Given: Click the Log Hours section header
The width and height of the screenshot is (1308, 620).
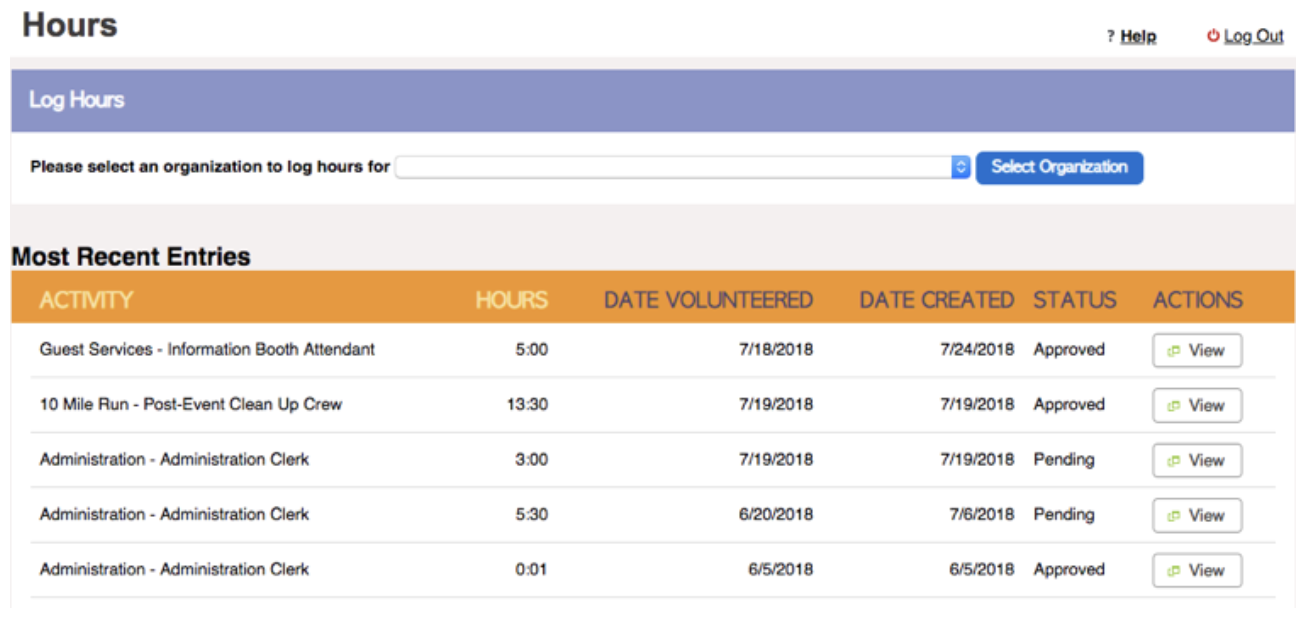Looking at the screenshot, I should [77, 100].
